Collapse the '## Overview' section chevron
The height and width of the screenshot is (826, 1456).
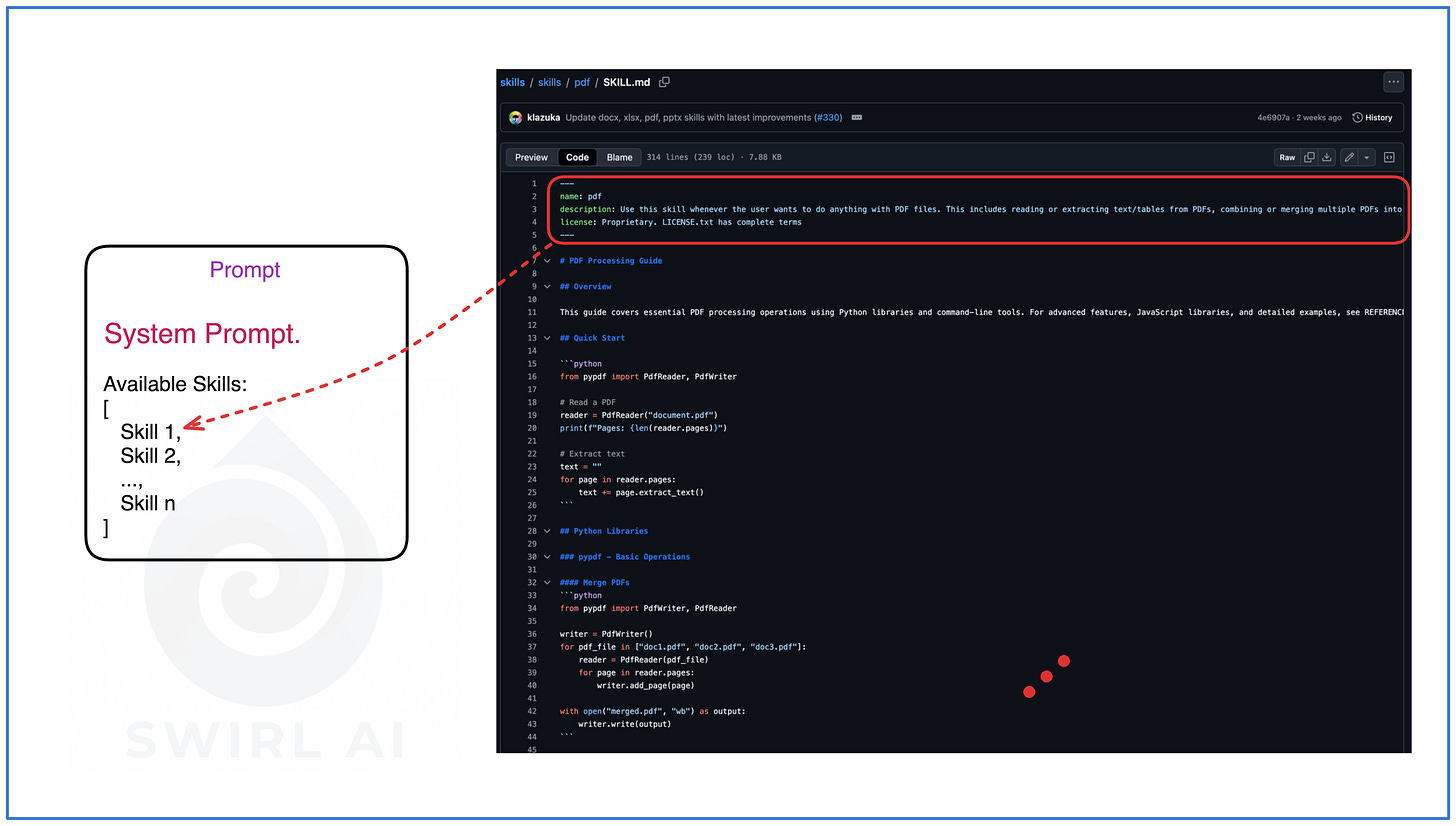click(x=546, y=287)
